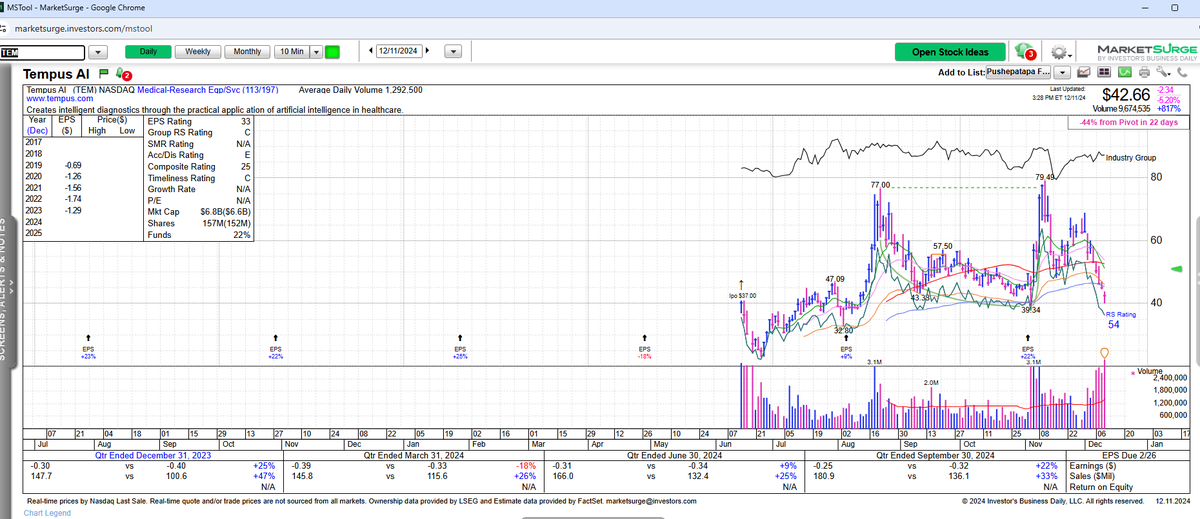The image size is (1200, 519).
Task: Click the Open Stock Ideas button
Action: coord(950,52)
